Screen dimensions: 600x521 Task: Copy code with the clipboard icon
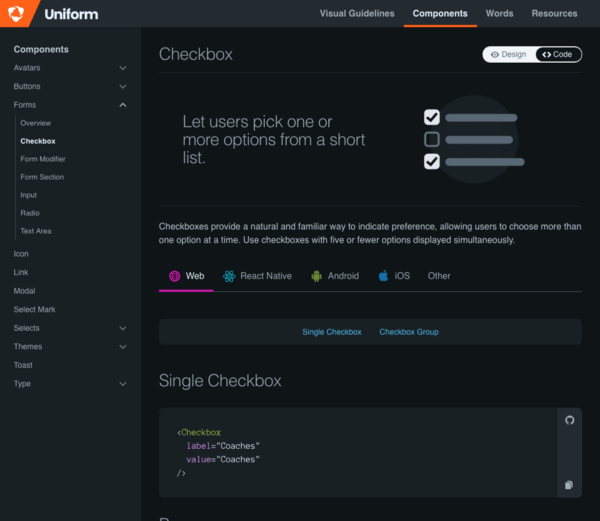click(569, 485)
